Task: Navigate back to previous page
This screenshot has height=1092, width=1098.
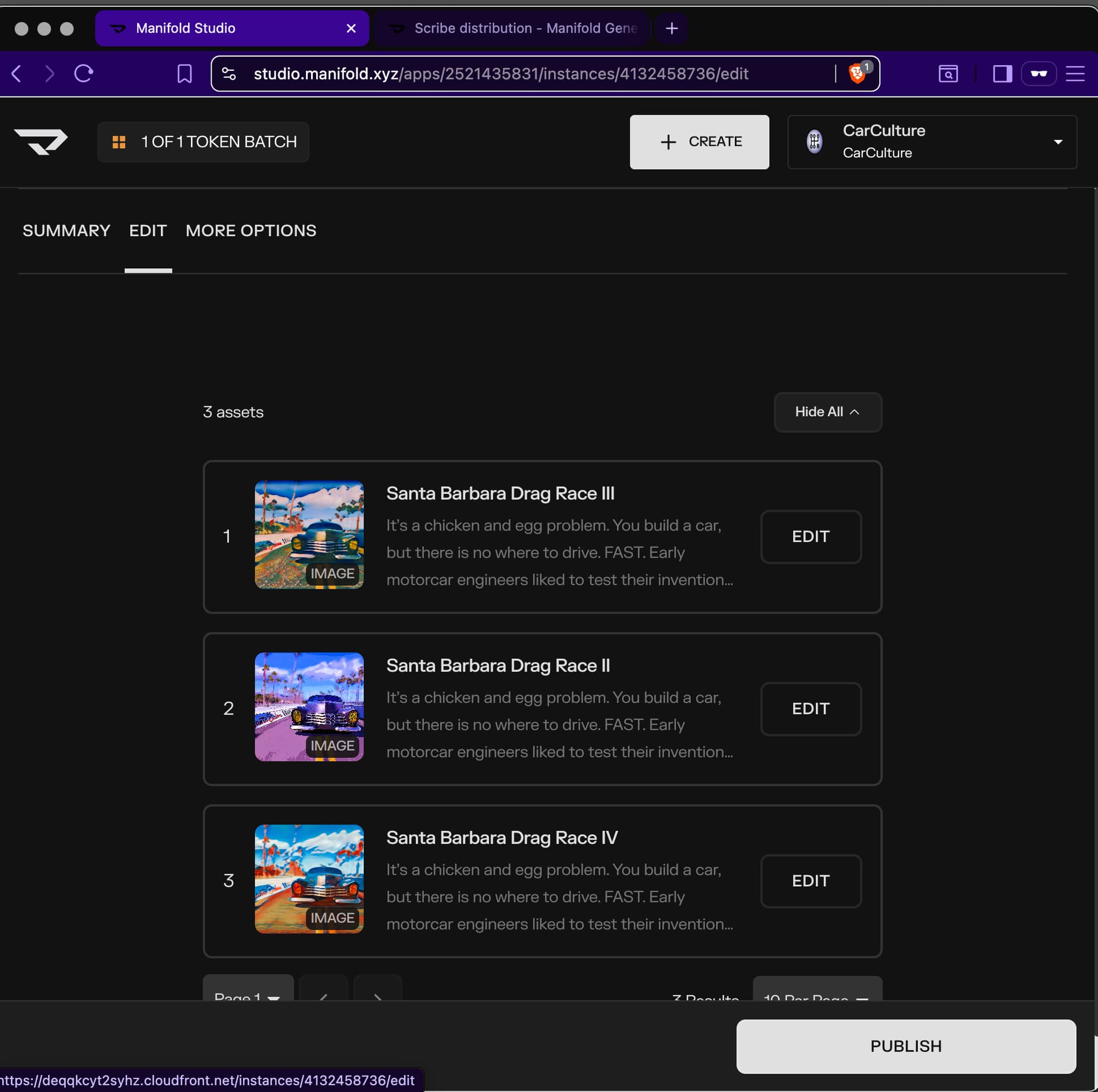Action: click(17, 74)
